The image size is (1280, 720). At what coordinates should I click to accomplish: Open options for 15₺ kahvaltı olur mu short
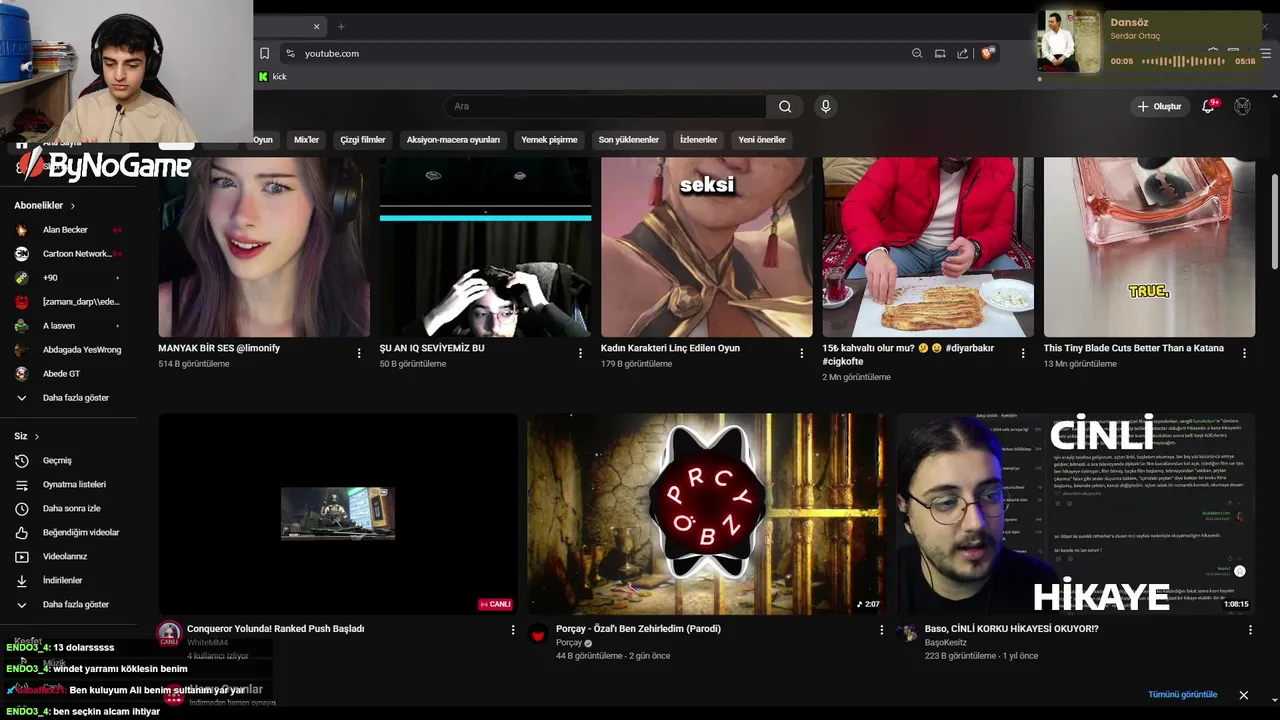[1023, 353]
